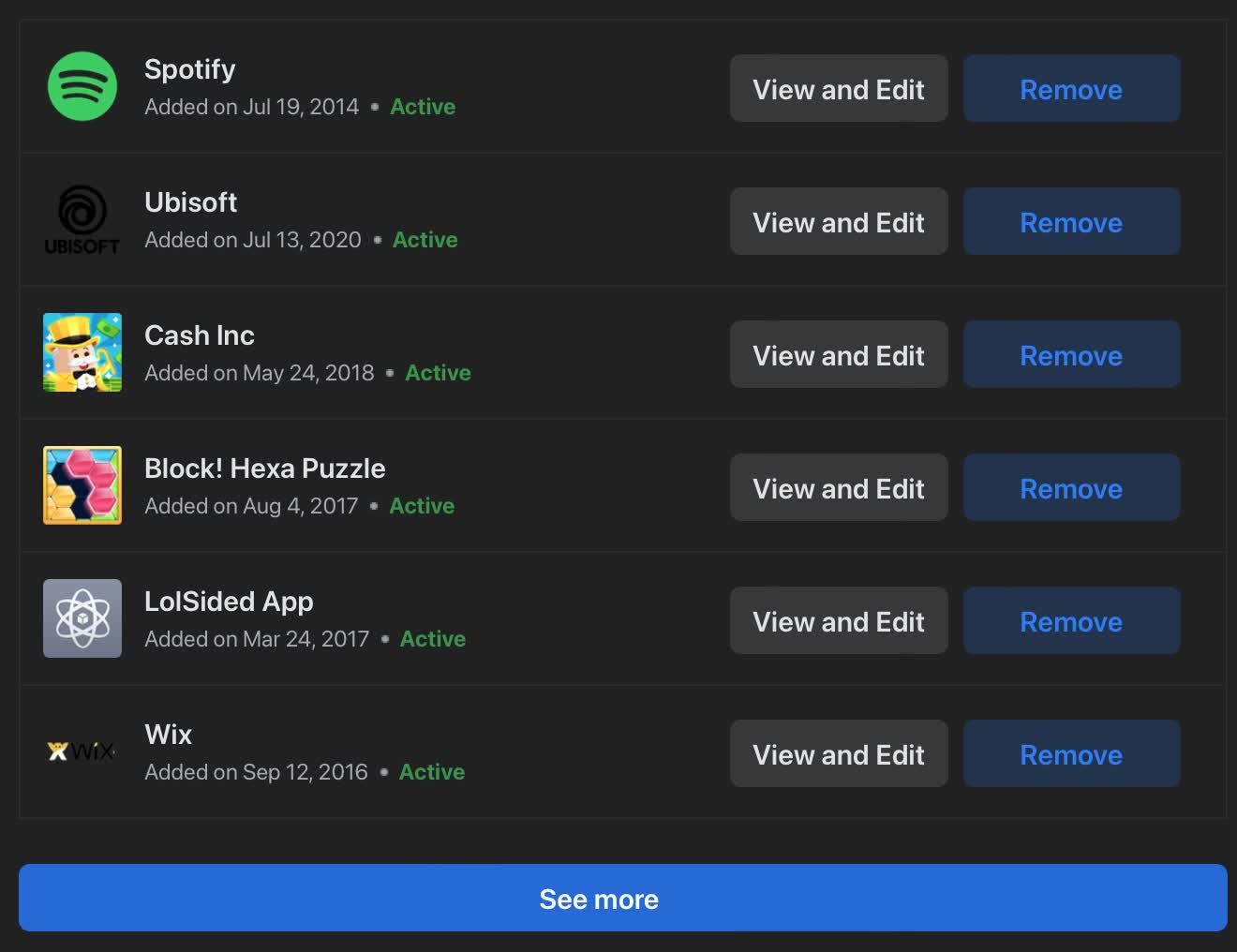The width and height of the screenshot is (1237, 952).
Task: View and Edit Block! Hexa Puzzle settings
Action: 839,488
